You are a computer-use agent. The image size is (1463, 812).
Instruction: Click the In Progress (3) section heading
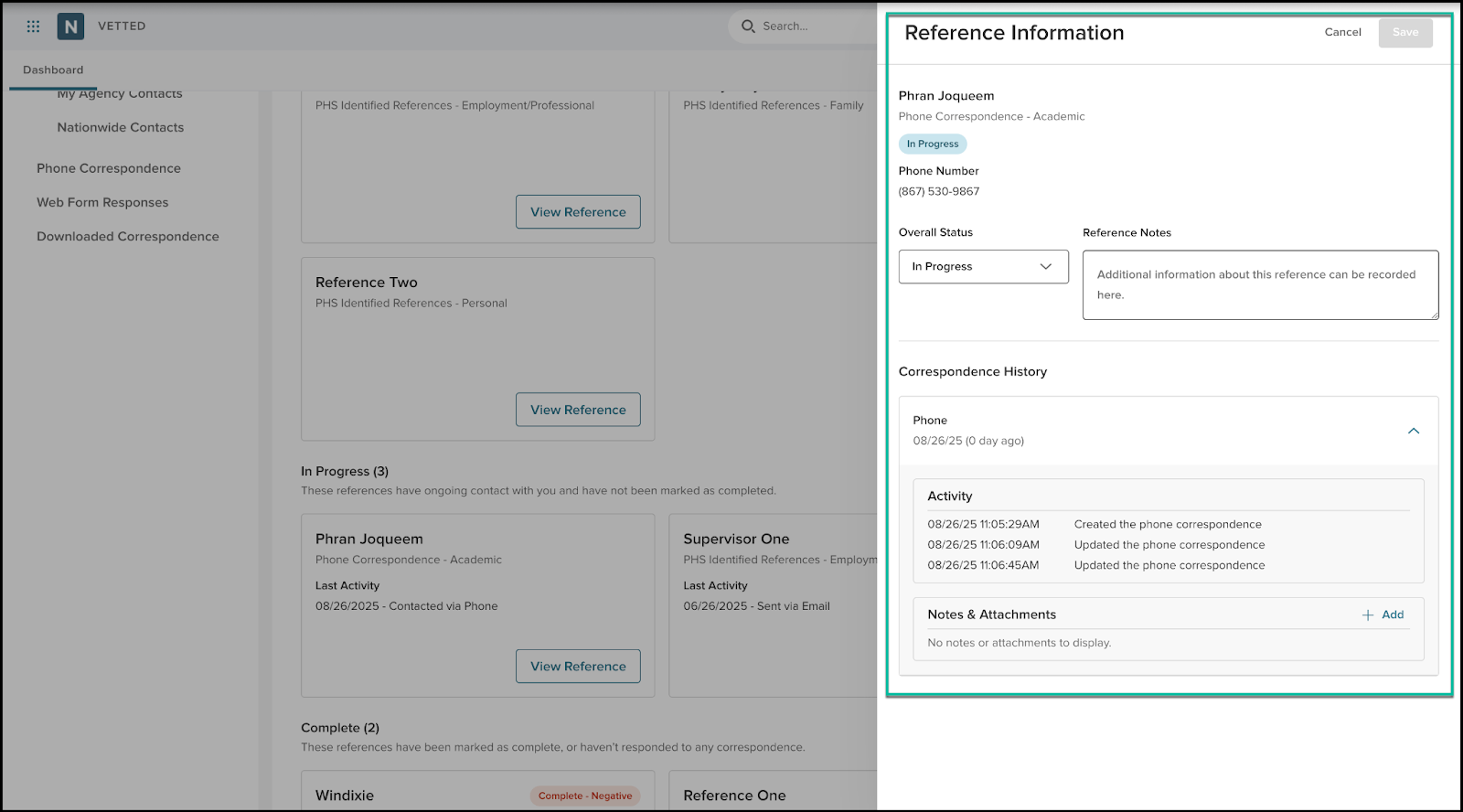345,472
